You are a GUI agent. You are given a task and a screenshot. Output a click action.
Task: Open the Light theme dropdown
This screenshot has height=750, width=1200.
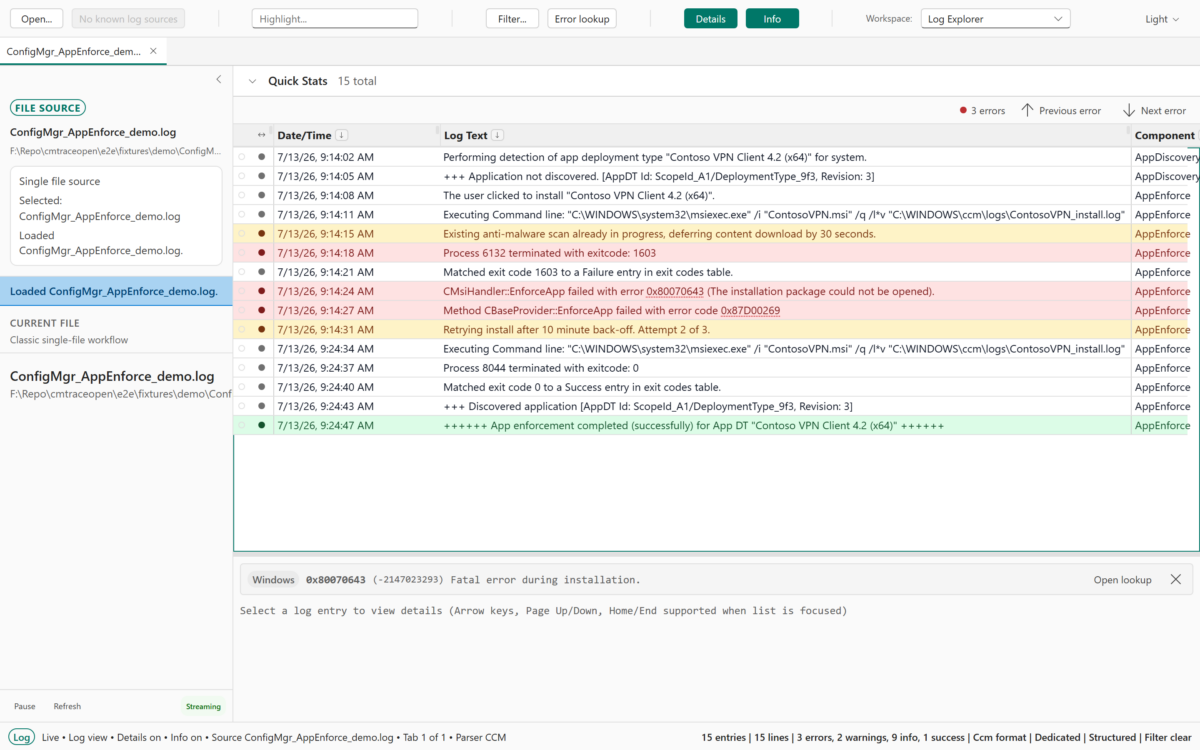click(1163, 19)
